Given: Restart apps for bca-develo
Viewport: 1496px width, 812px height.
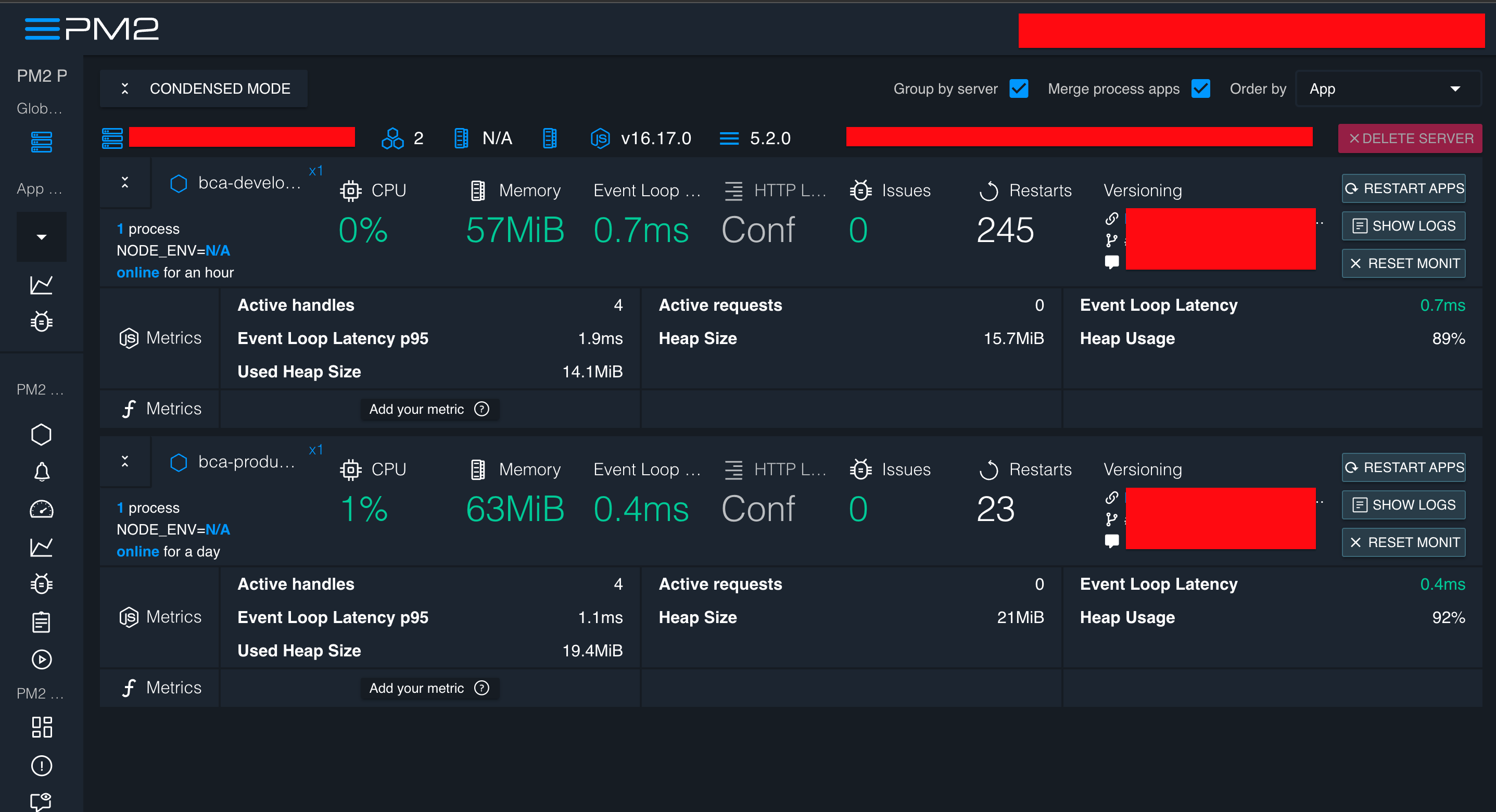Looking at the screenshot, I should click(1404, 188).
